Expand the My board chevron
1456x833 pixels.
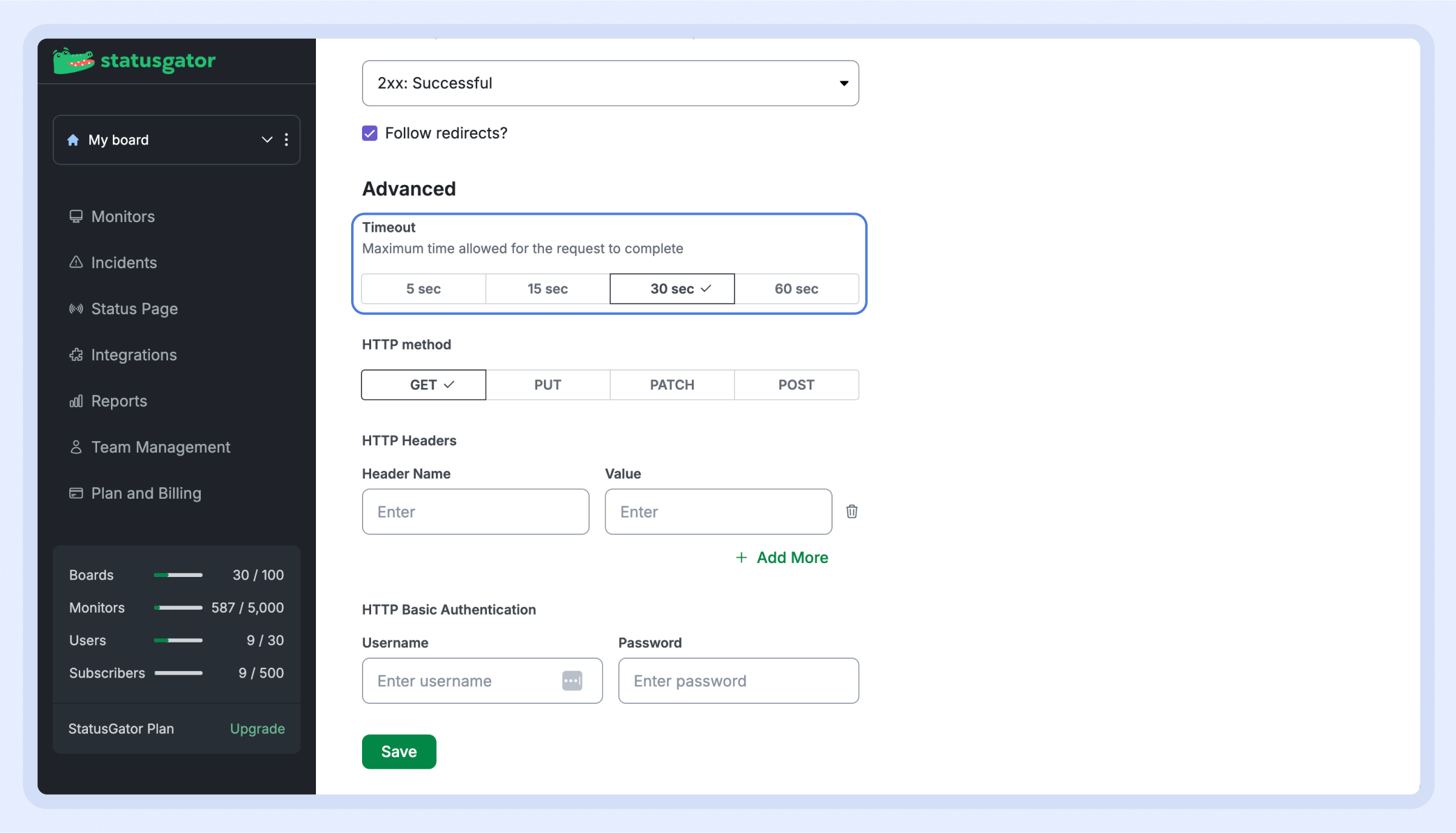click(267, 140)
